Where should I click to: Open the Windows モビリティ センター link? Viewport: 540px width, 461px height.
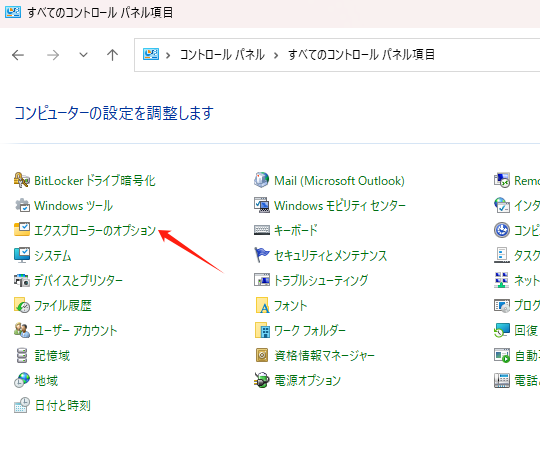click(x=340, y=206)
